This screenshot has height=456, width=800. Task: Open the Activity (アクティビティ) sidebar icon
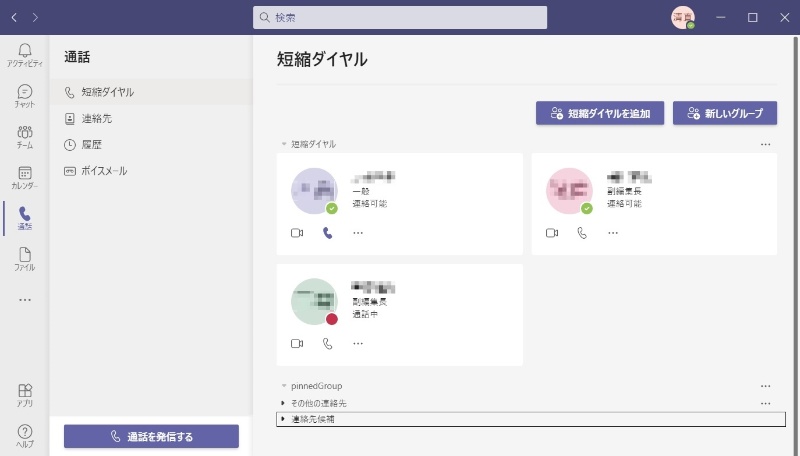[x=24, y=54]
